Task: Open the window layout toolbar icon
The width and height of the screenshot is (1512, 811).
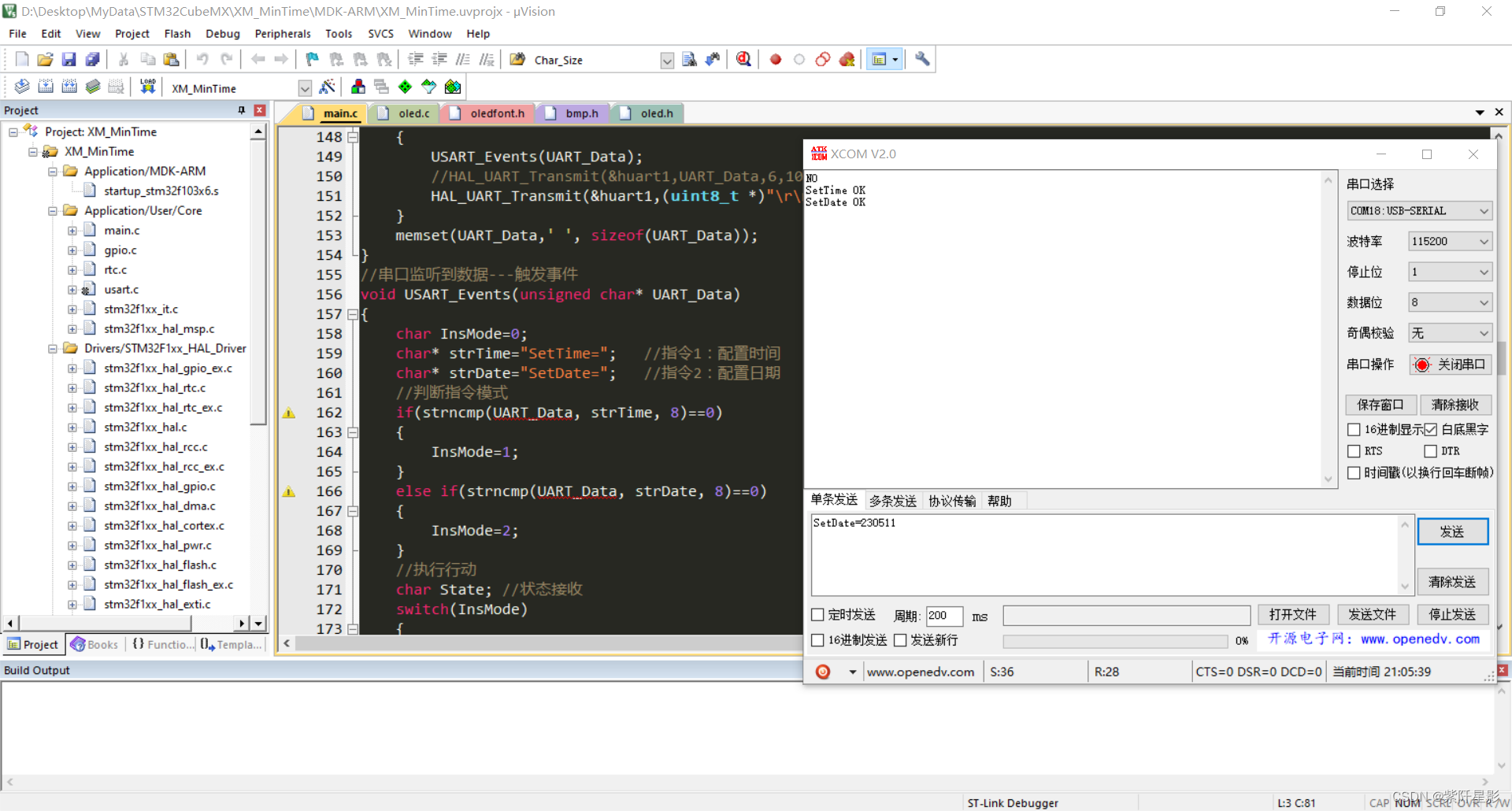Action: pos(884,60)
